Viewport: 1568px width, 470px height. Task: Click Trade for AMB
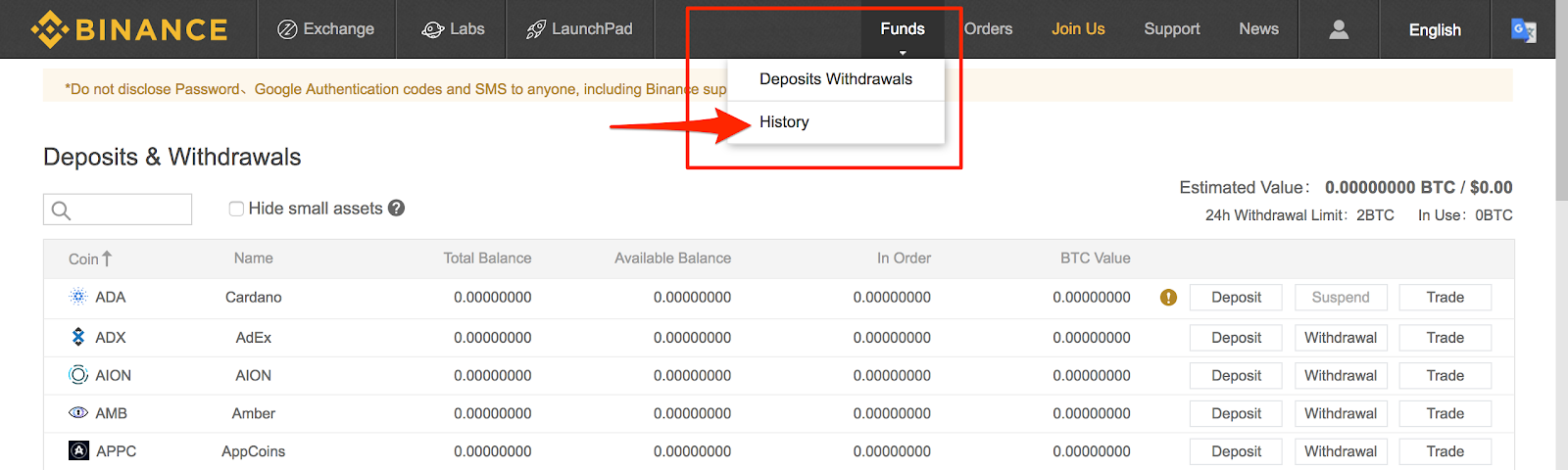[1445, 414]
